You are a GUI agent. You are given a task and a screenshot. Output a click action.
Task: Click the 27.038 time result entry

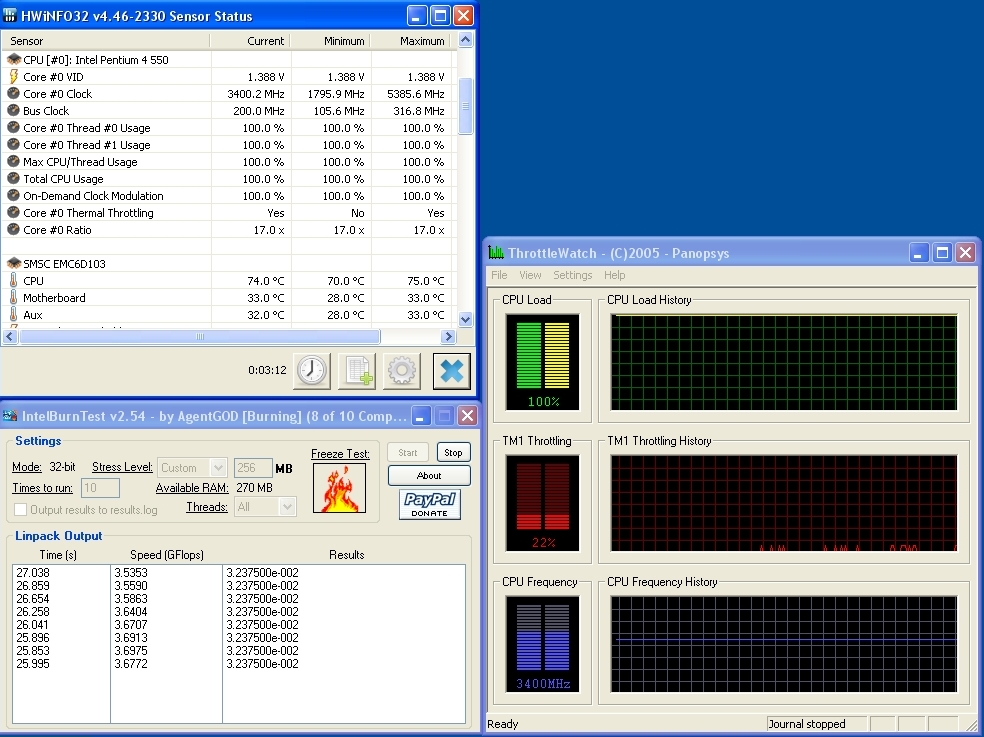click(33, 573)
